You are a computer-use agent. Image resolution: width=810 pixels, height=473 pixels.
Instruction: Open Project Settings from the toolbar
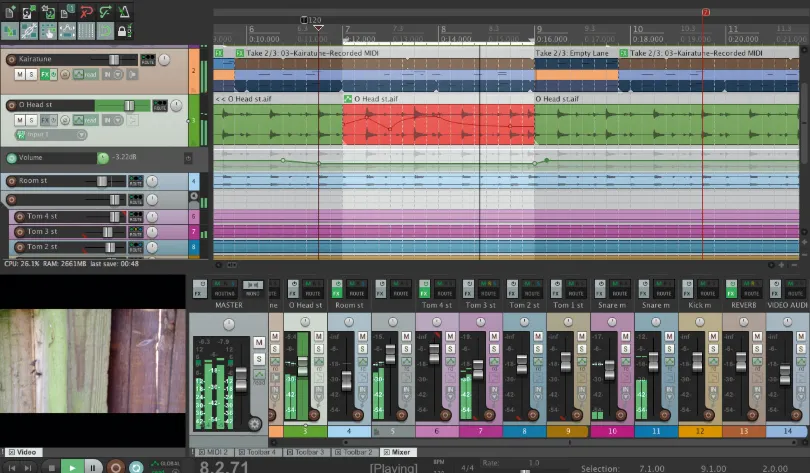click(x=67, y=11)
